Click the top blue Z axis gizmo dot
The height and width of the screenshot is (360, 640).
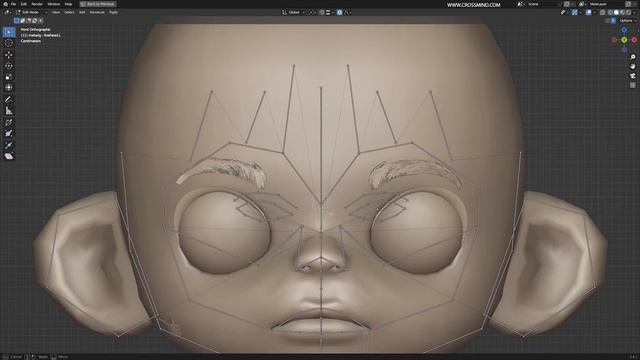(624, 30)
